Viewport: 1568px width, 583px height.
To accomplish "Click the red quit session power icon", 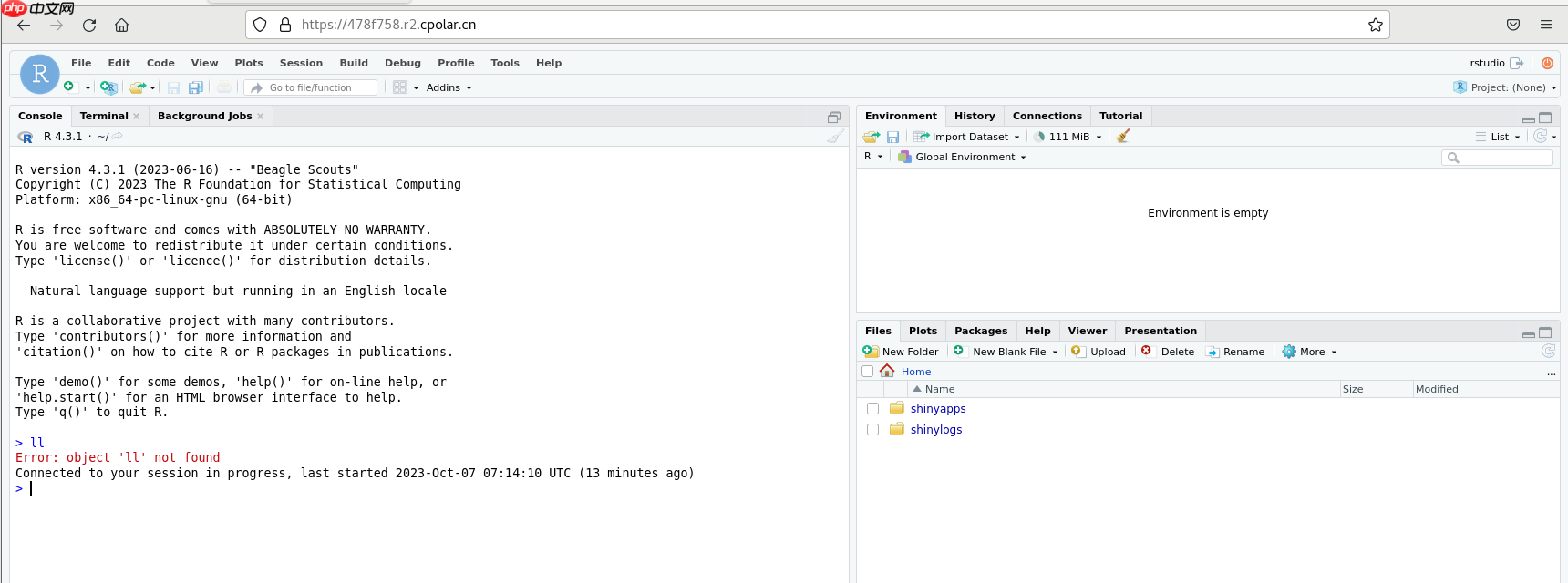I will click(1547, 63).
